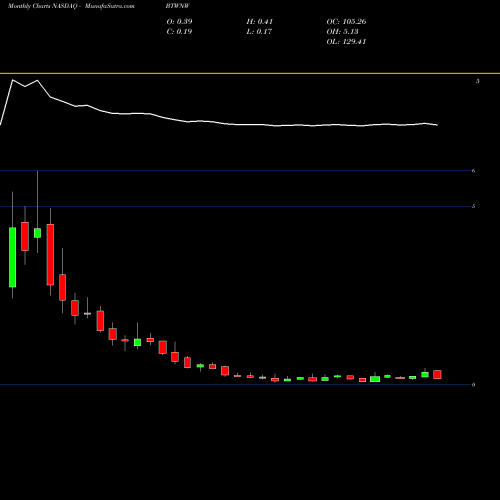Select the open value O: 0.39
Image resolution: width=500 pixels, height=500 pixels.
click(x=179, y=21)
